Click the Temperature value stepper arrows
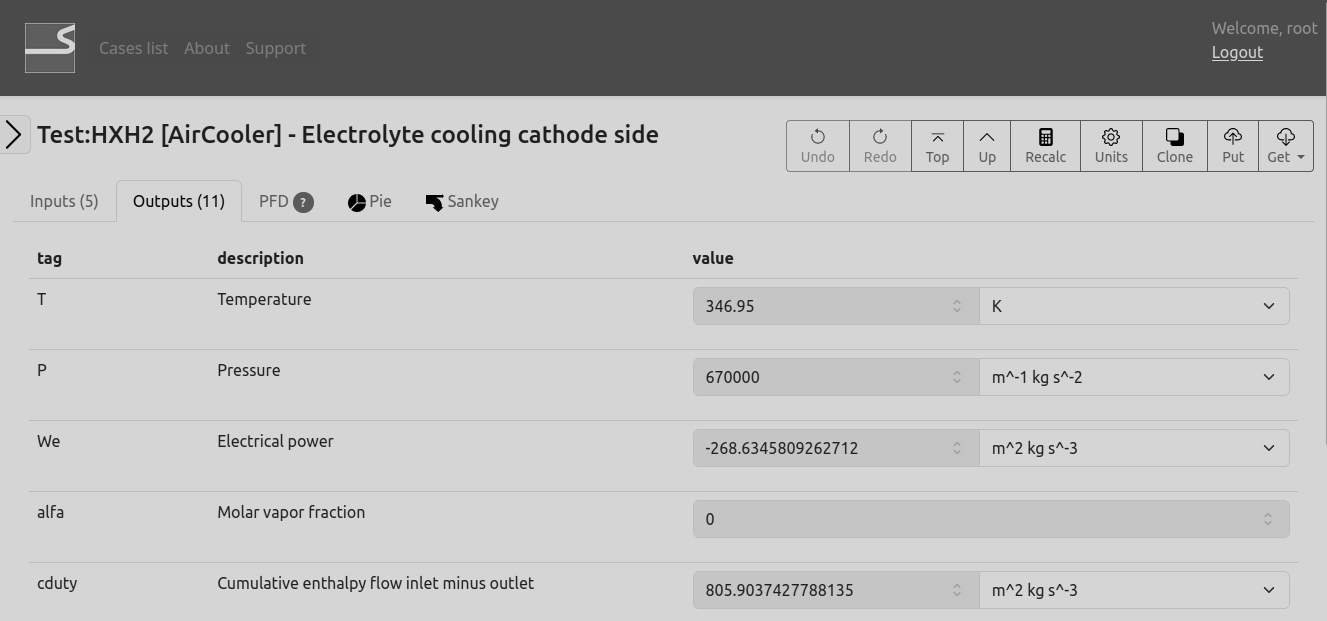The width and height of the screenshot is (1327, 621). pyautogui.click(x=957, y=306)
